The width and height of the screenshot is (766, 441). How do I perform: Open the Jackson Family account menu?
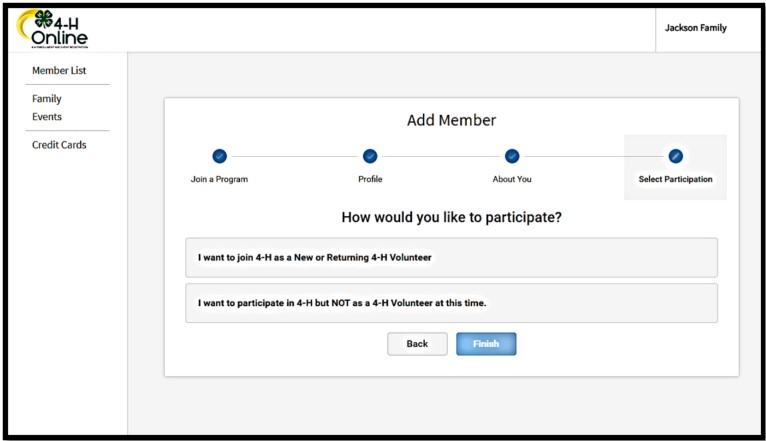(696, 28)
